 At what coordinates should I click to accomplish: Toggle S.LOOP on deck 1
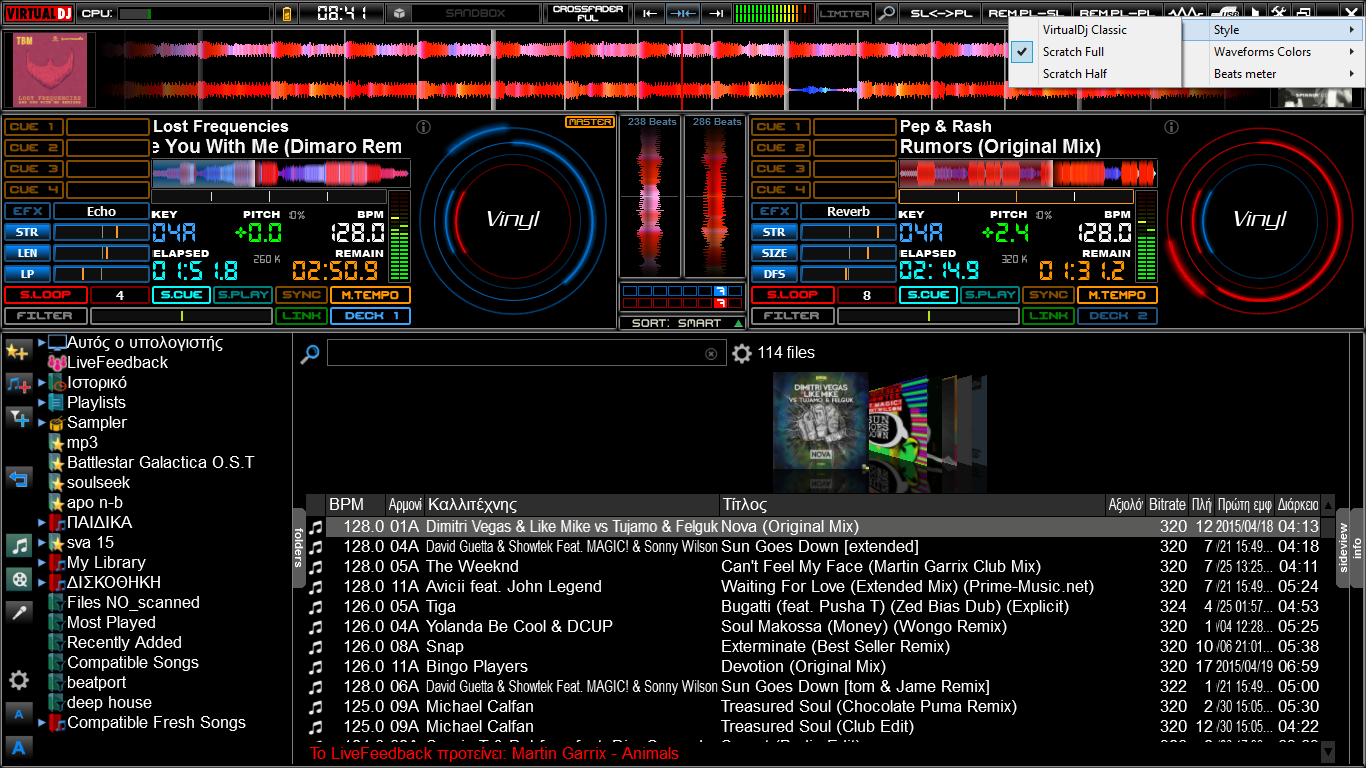[x=45, y=295]
